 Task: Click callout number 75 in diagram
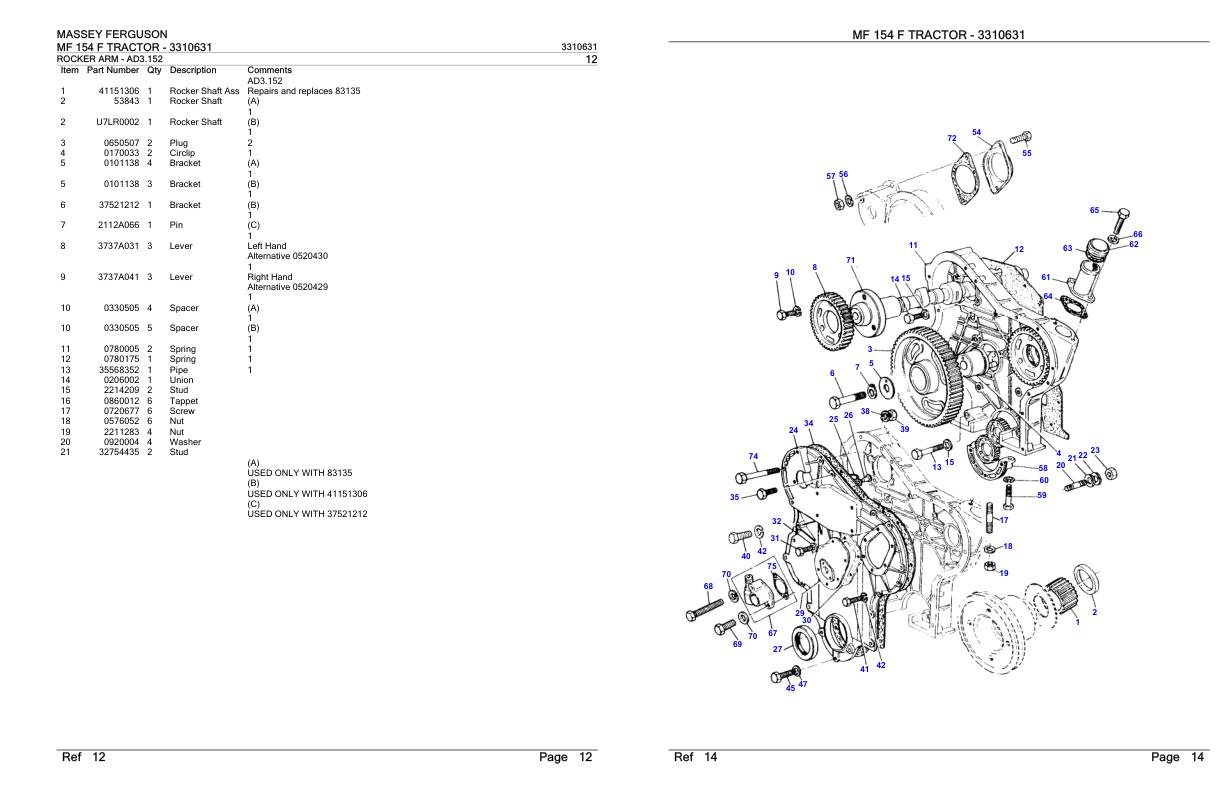click(x=772, y=566)
